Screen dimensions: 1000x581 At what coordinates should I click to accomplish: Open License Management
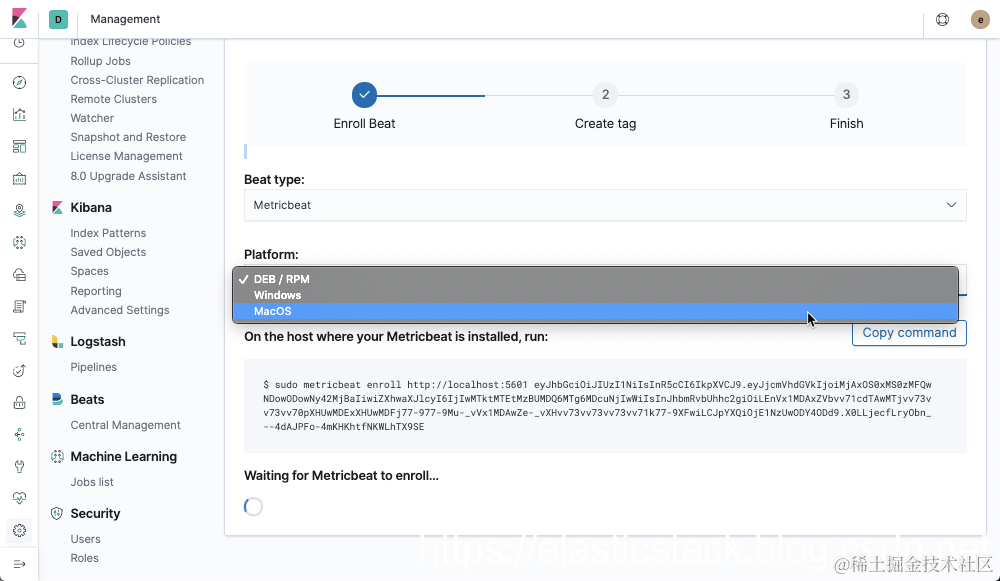click(126, 157)
